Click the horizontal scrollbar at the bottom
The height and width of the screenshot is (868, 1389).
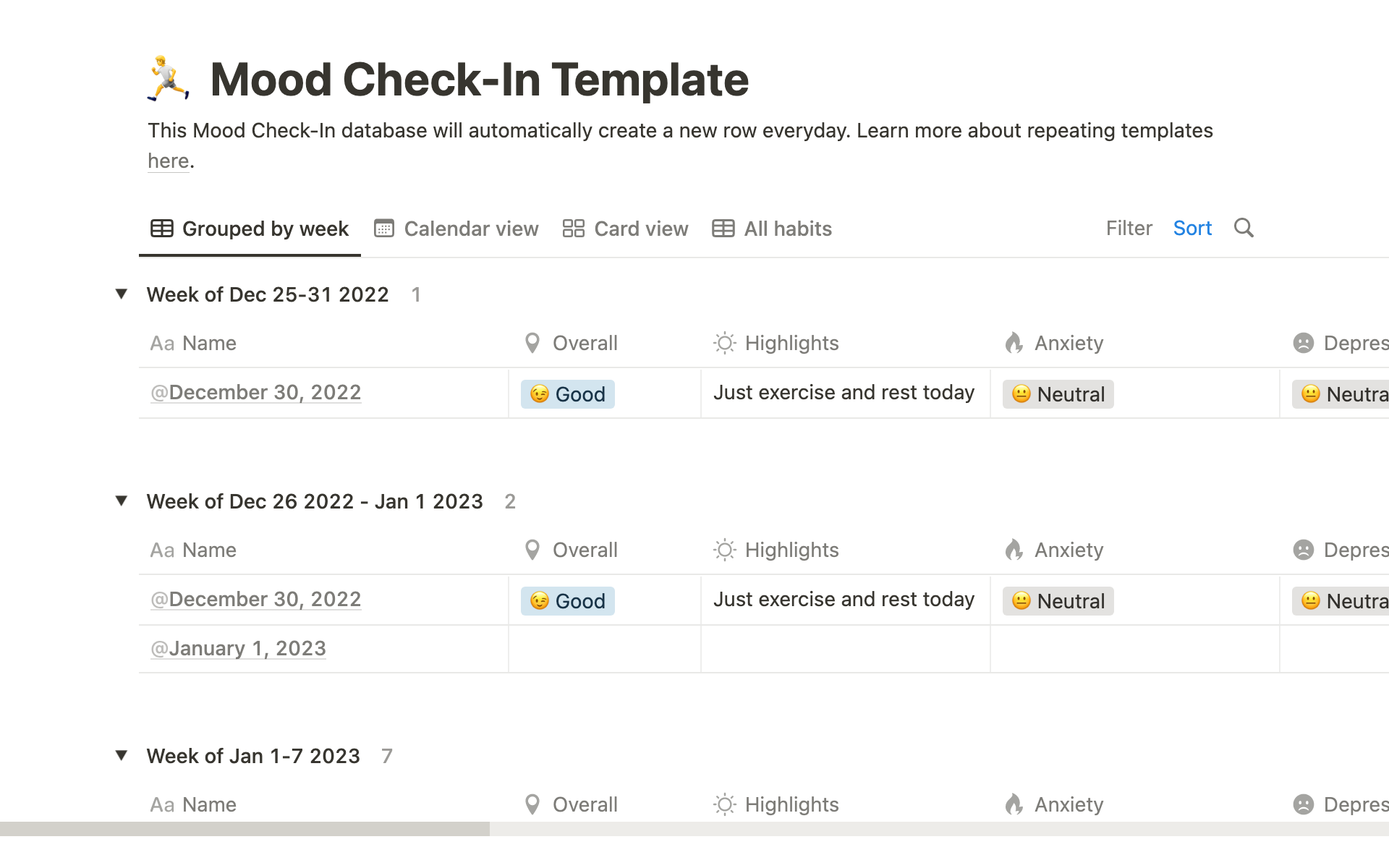tap(245, 828)
